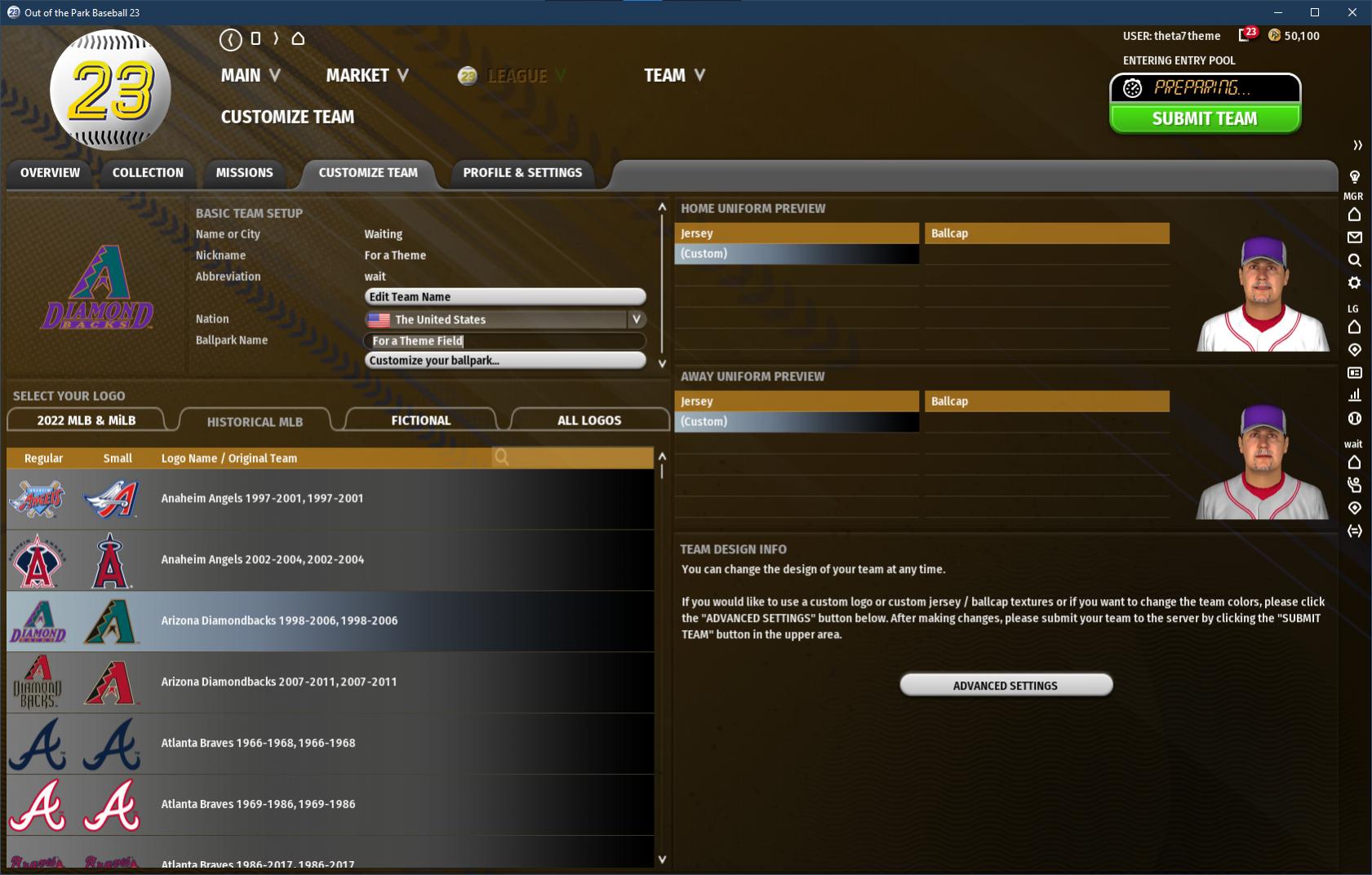Screen dimensions: 1372x875
Task: Select Atlanta Braves 1966-1968 logo row
Action: (x=330, y=744)
